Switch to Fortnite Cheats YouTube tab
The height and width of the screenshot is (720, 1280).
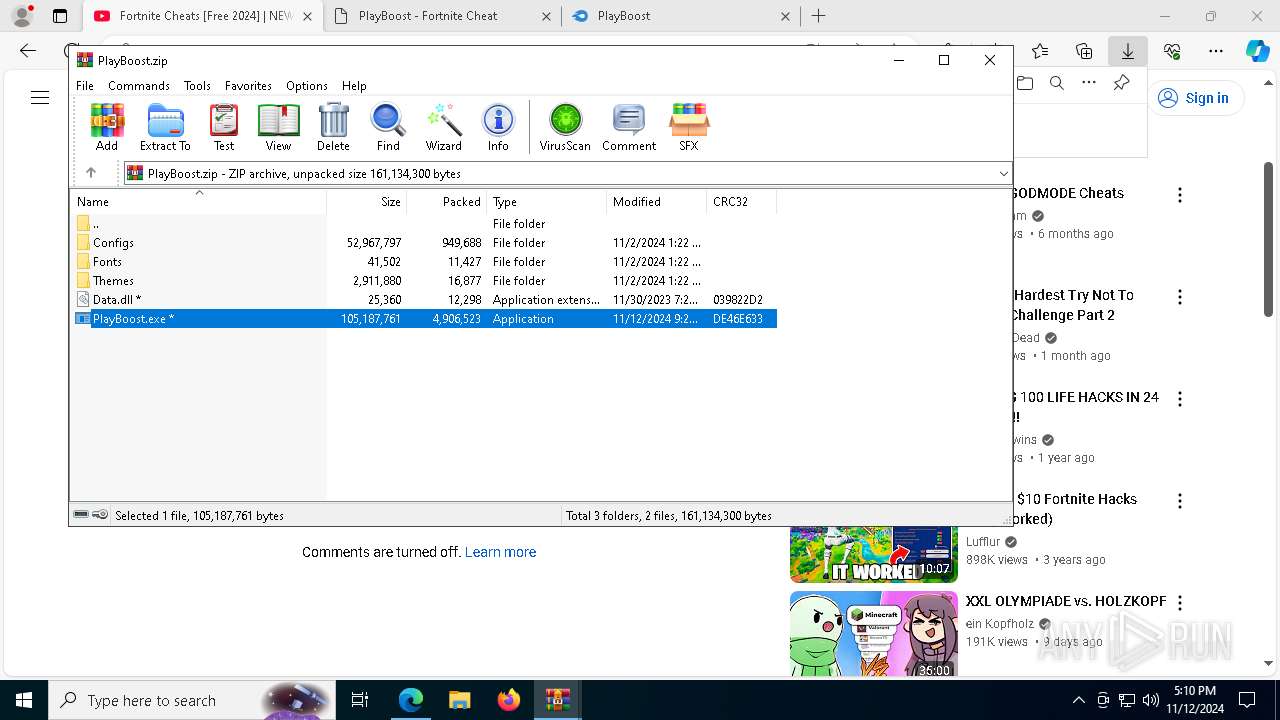tap(202, 16)
